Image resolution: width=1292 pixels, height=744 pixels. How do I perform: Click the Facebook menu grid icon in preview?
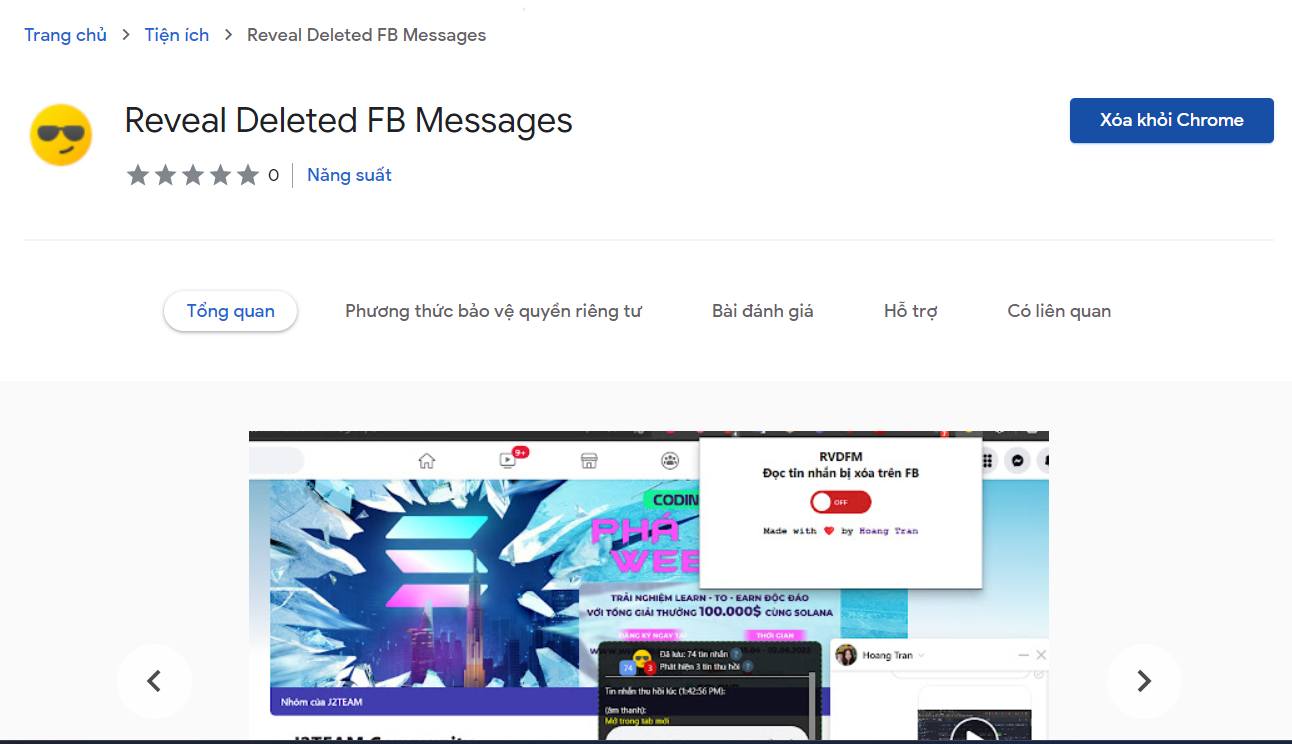[987, 461]
